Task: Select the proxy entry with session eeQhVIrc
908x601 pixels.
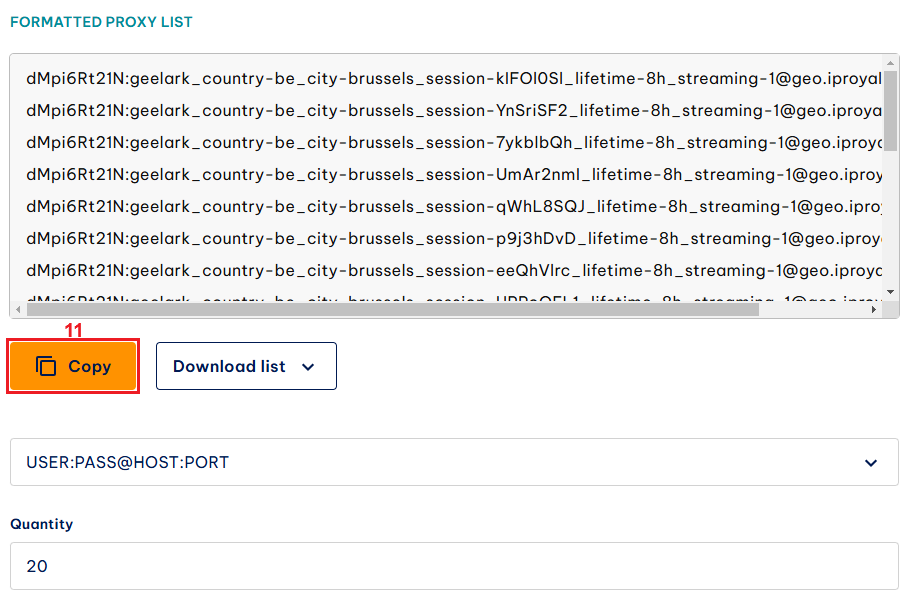Action: coord(450,270)
